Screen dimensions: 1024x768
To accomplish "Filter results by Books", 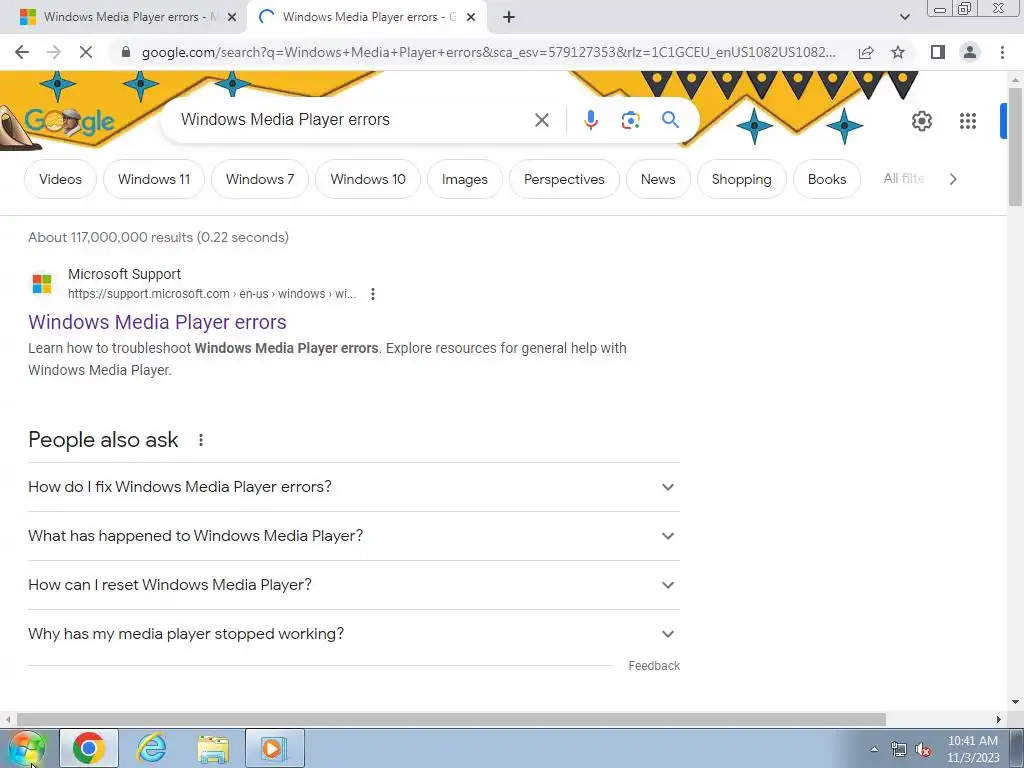I will point(827,179).
